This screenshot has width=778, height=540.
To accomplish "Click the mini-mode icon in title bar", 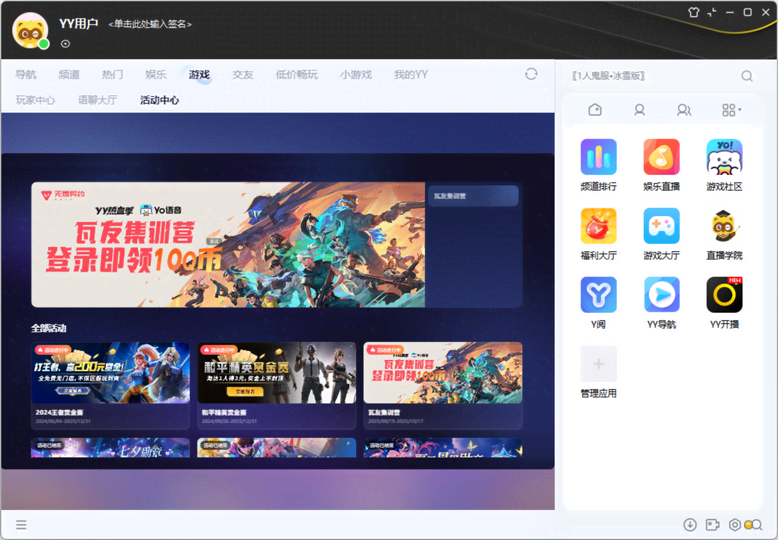I will pos(712,12).
